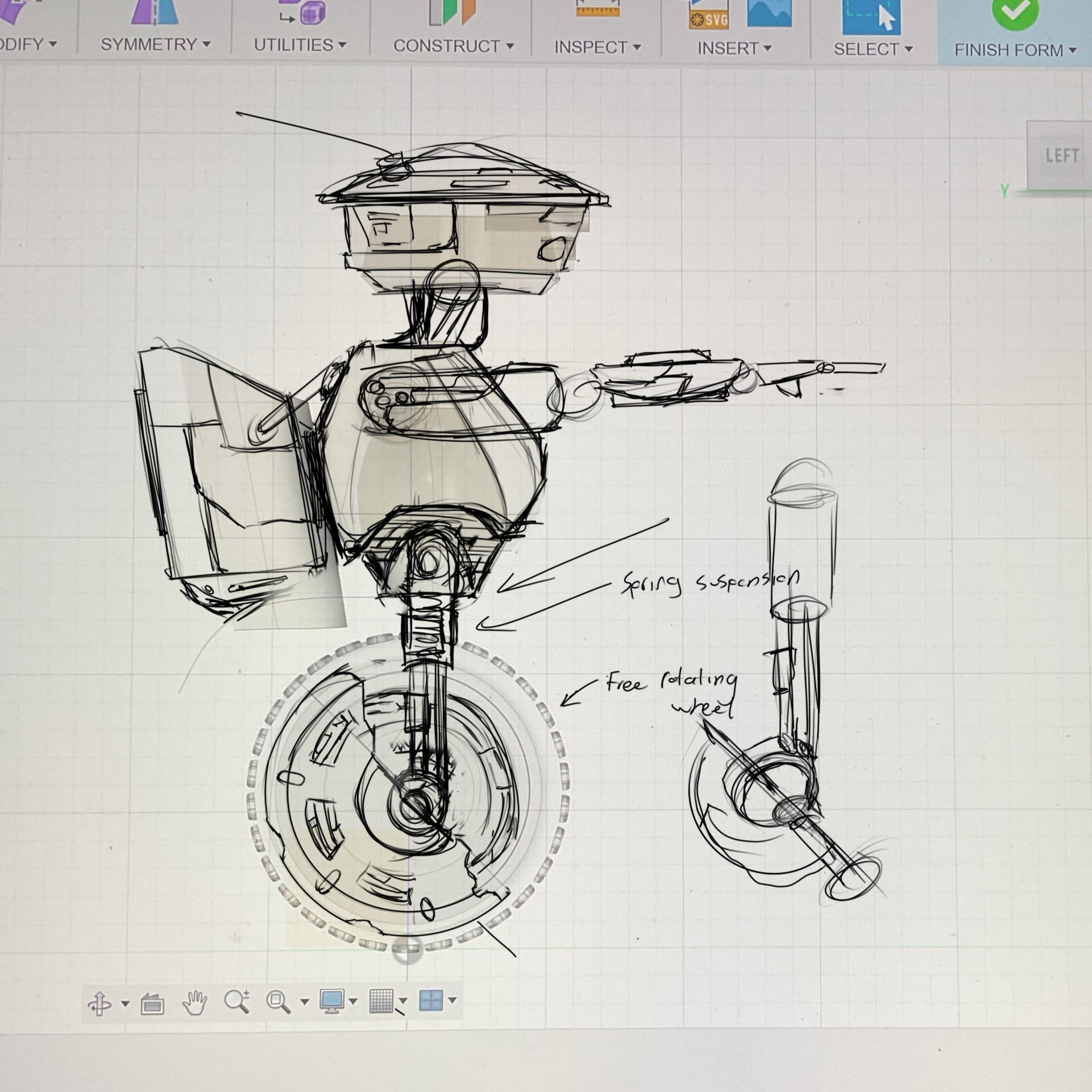This screenshot has width=1092, height=1092.
Task: Expand the FINISH FORM dropdown arrow
Action: 1073,50
